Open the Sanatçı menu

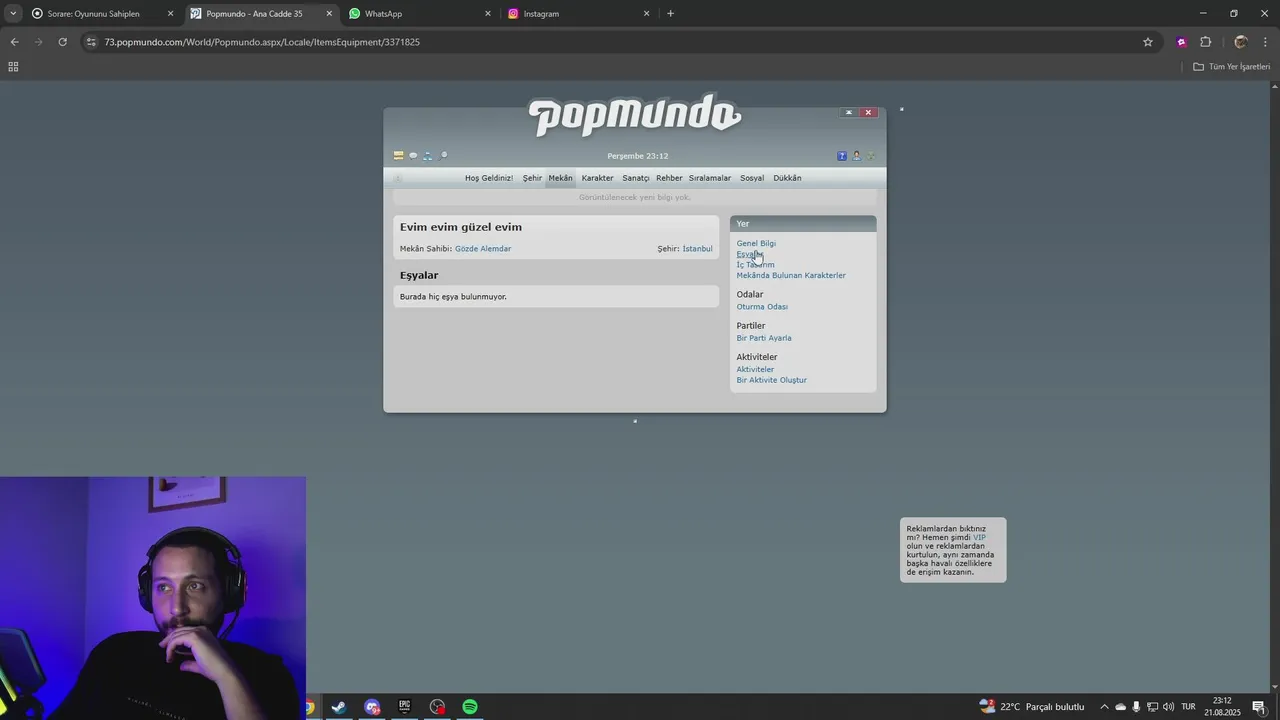[636, 178]
